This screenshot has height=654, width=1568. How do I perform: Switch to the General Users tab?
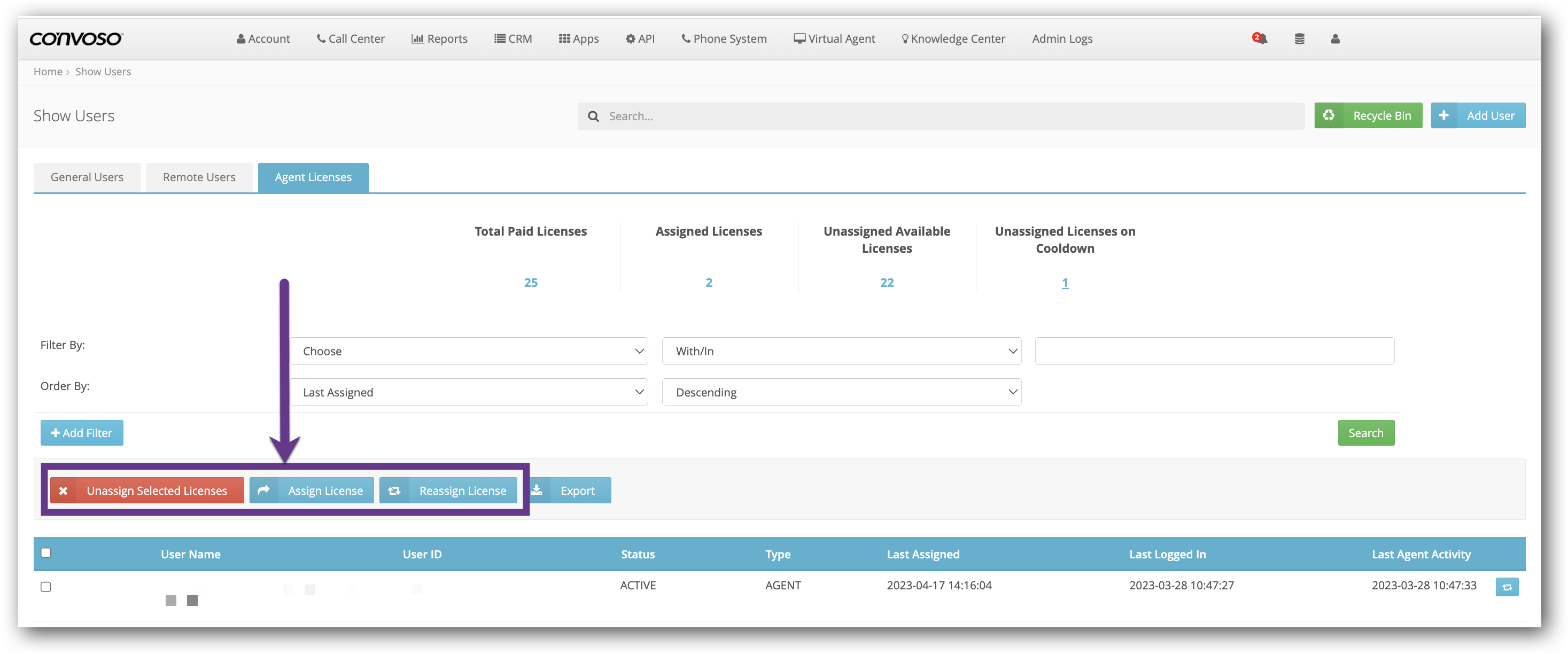(87, 177)
